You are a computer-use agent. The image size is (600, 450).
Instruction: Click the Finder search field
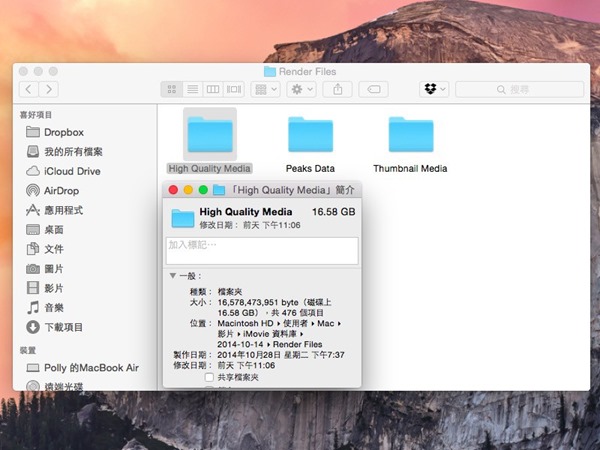520,90
